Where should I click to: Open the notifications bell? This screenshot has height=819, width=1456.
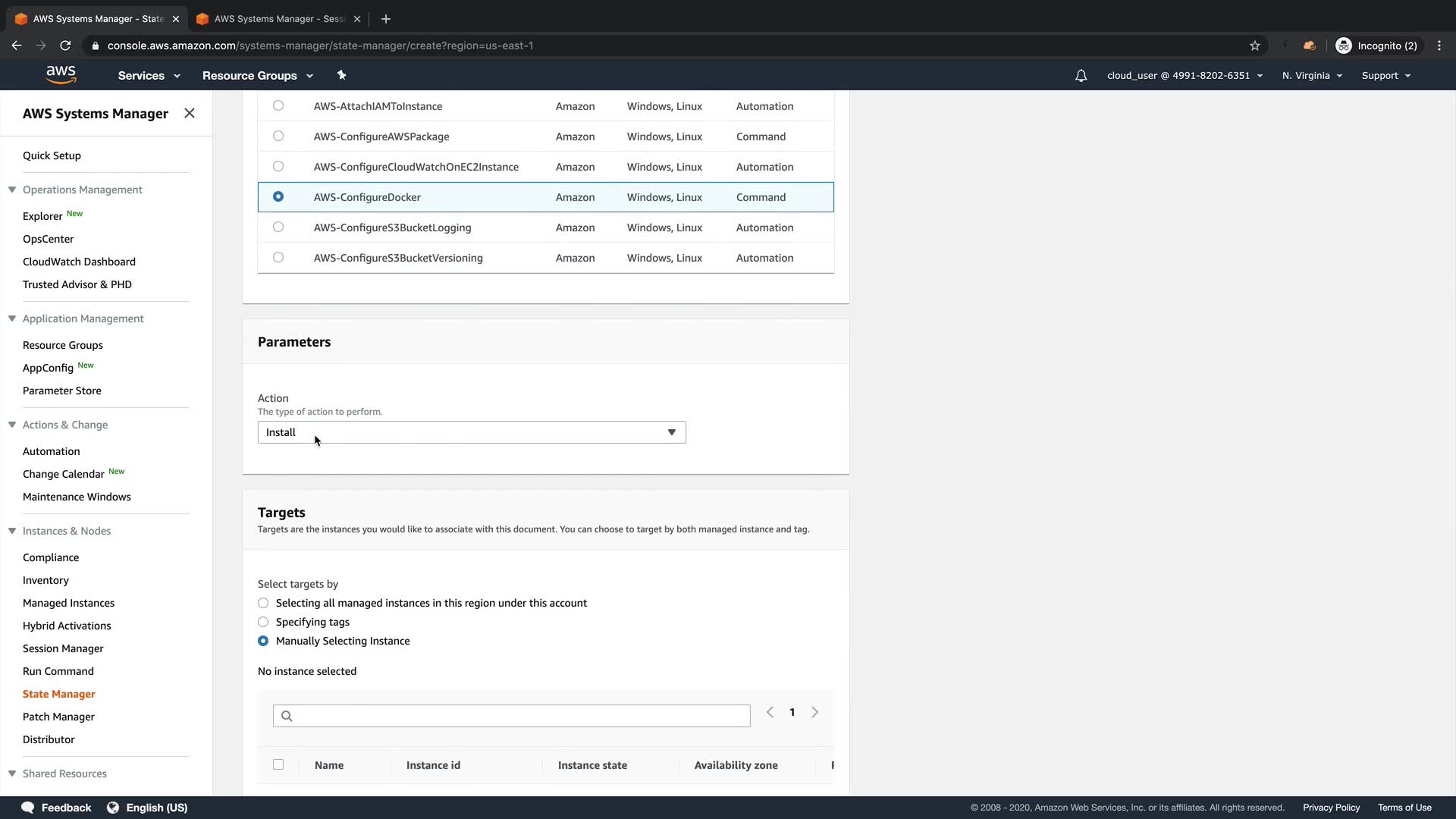[x=1081, y=76]
